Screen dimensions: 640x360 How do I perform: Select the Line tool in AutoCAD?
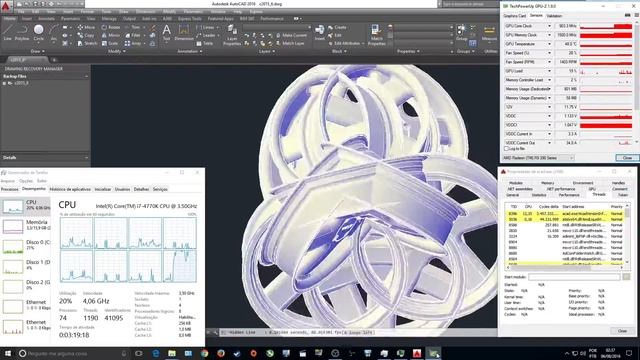pos(7,33)
